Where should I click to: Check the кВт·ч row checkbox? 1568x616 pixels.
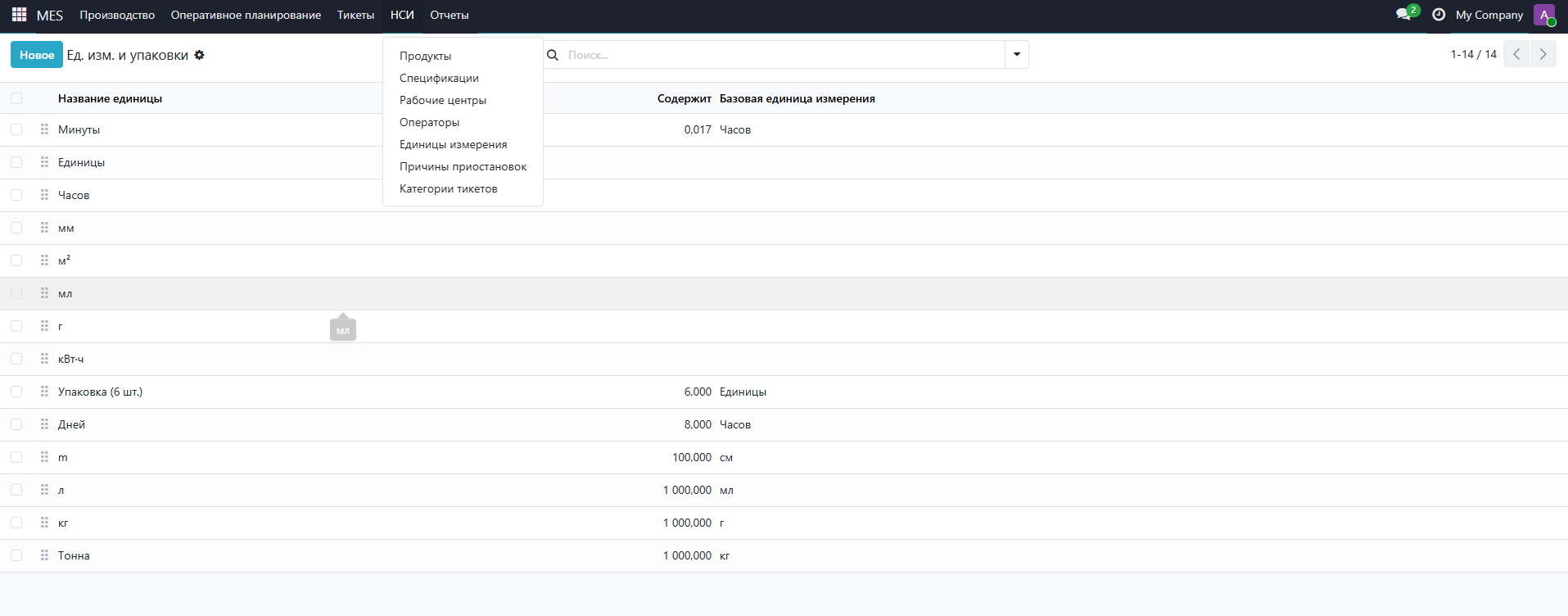pyautogui.click(x=16, y=359)
